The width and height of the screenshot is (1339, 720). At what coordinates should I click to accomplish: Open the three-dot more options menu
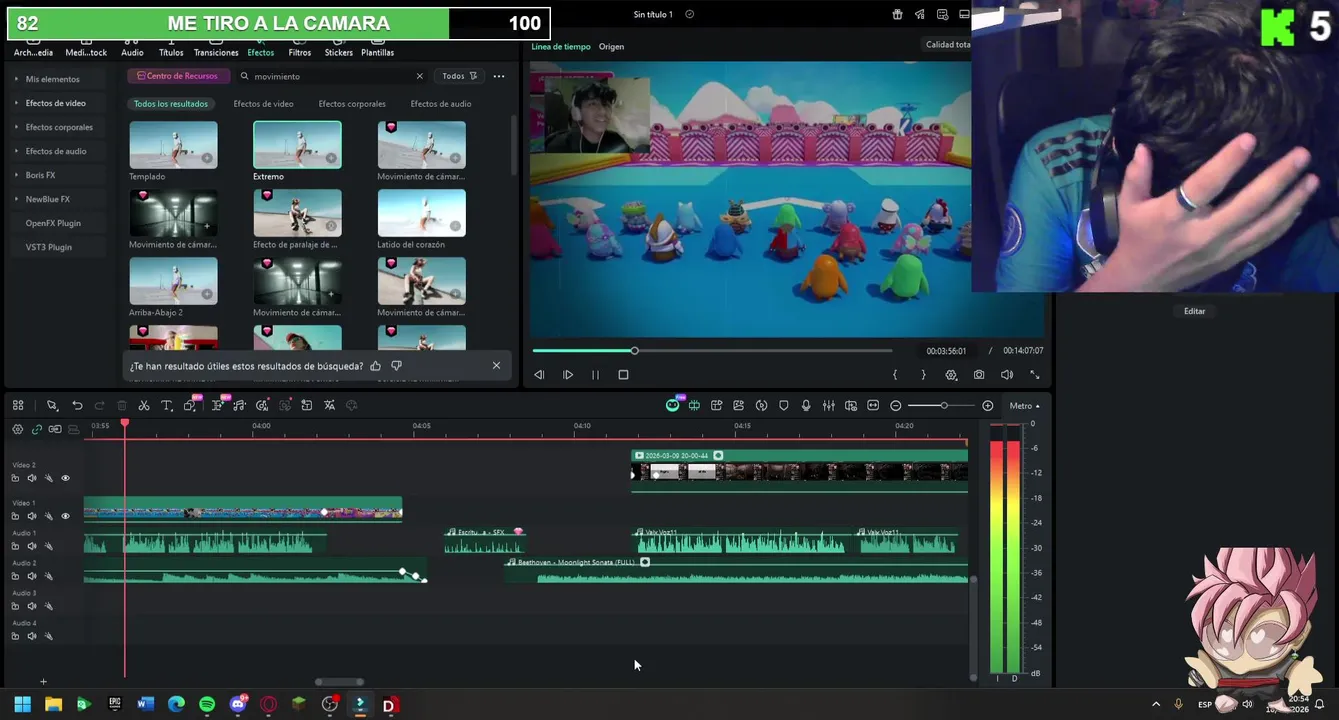click(x=499, y=76)
